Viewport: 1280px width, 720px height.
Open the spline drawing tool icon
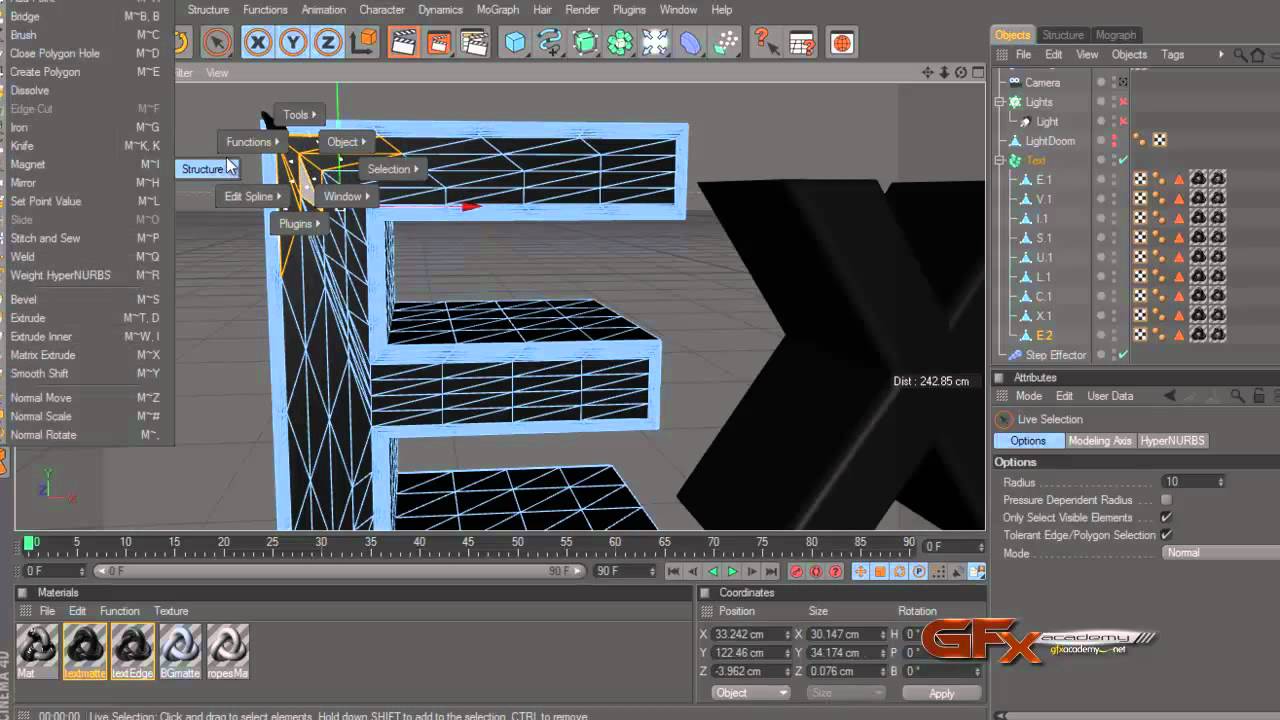[550, 42]
